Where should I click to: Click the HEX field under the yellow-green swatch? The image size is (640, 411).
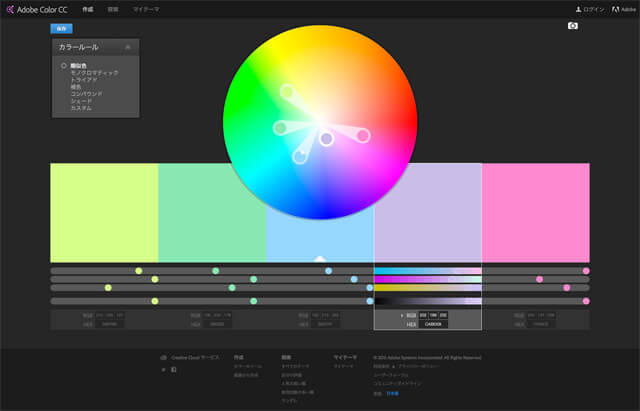point(110,324)
